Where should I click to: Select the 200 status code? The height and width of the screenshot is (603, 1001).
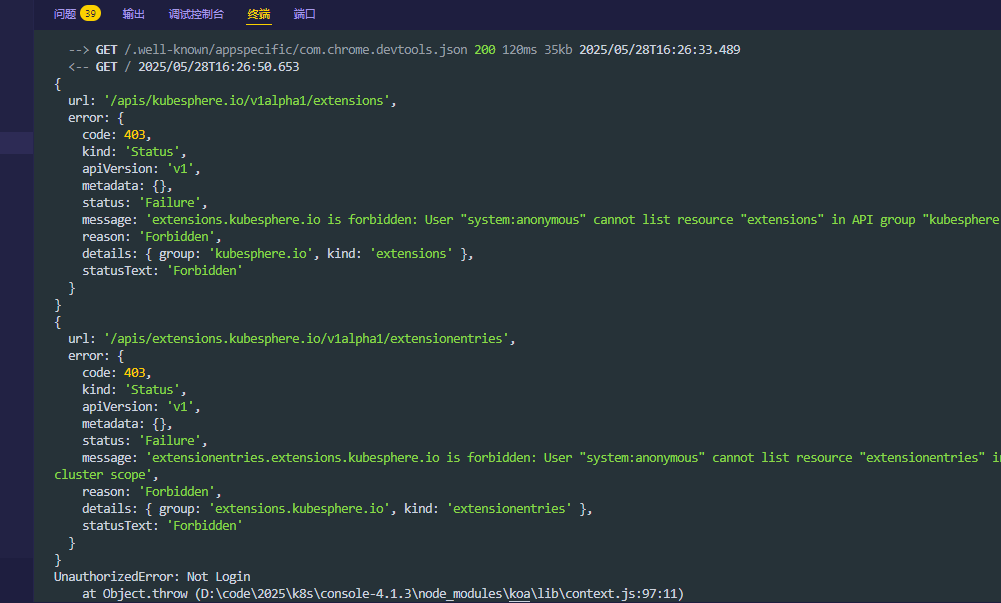pos(485,50)
